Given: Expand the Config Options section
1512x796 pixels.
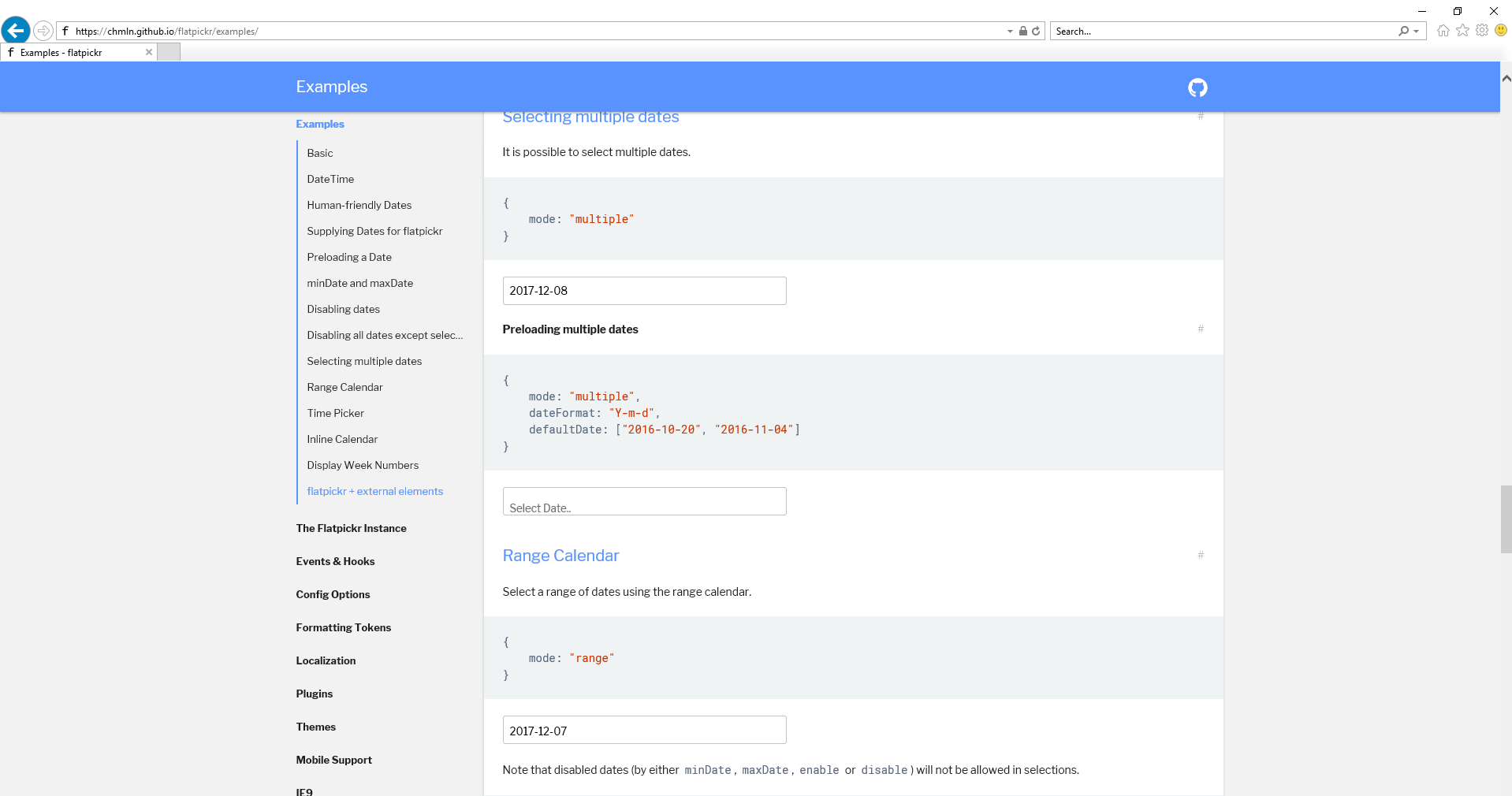Looking at the screenshot, I should coord(333,594).
